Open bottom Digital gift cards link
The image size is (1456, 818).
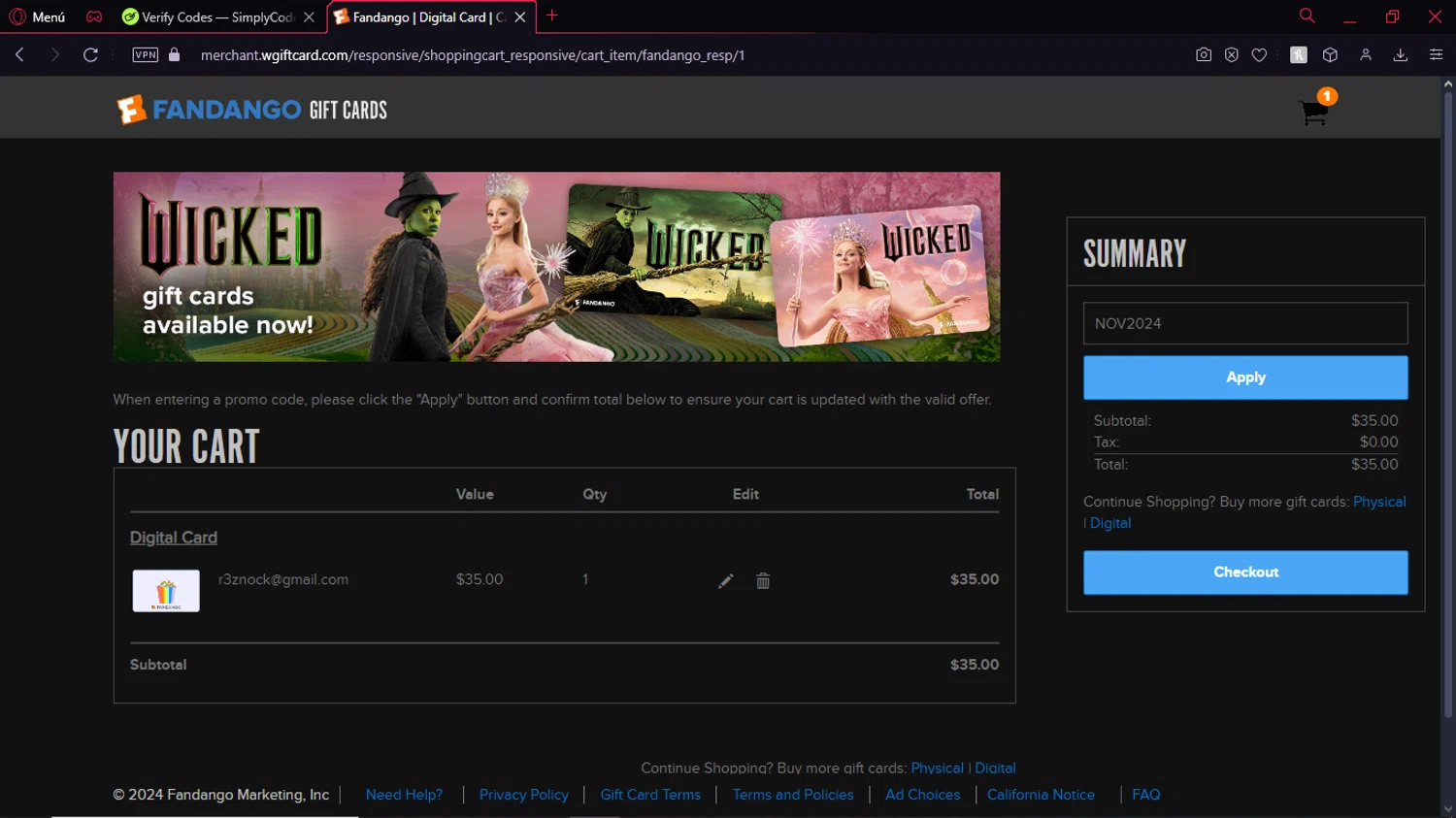[x=995, y=768]
